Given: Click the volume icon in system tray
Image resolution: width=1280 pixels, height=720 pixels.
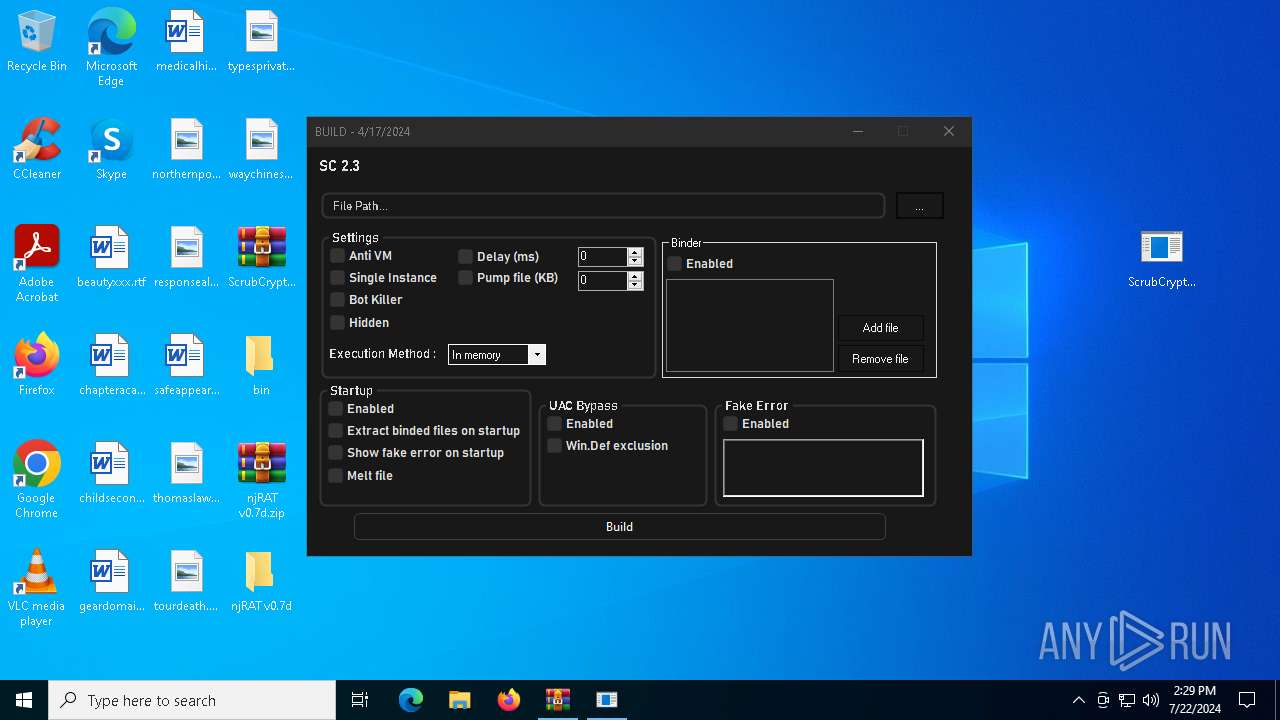Looking at the screenshot, I should [1151, 700].
